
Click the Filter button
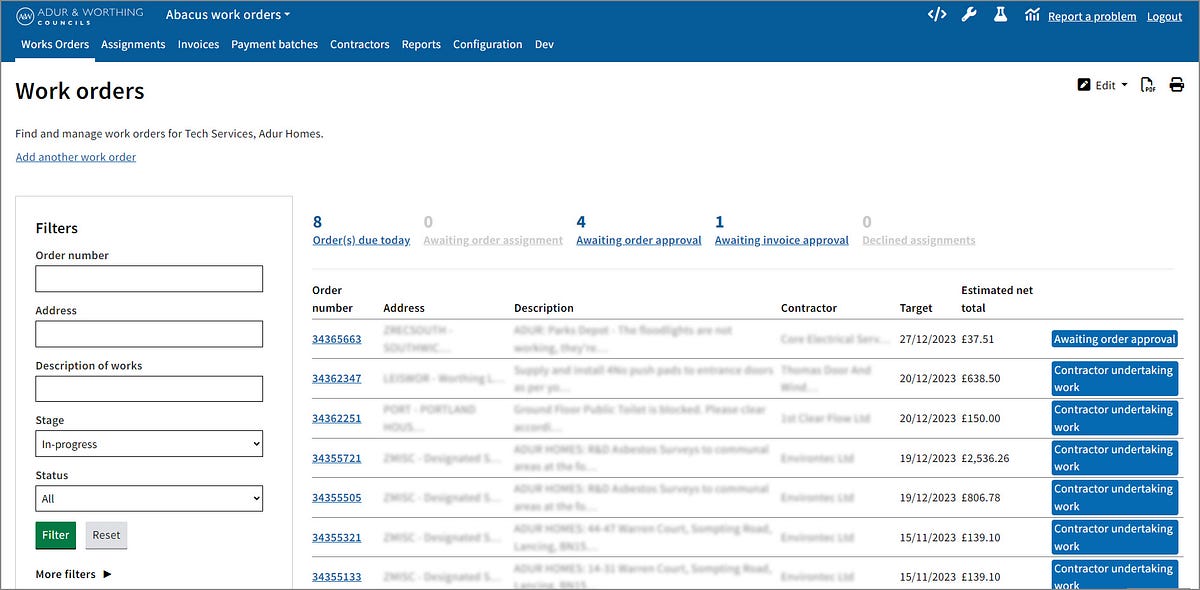(x=55, y=535)
